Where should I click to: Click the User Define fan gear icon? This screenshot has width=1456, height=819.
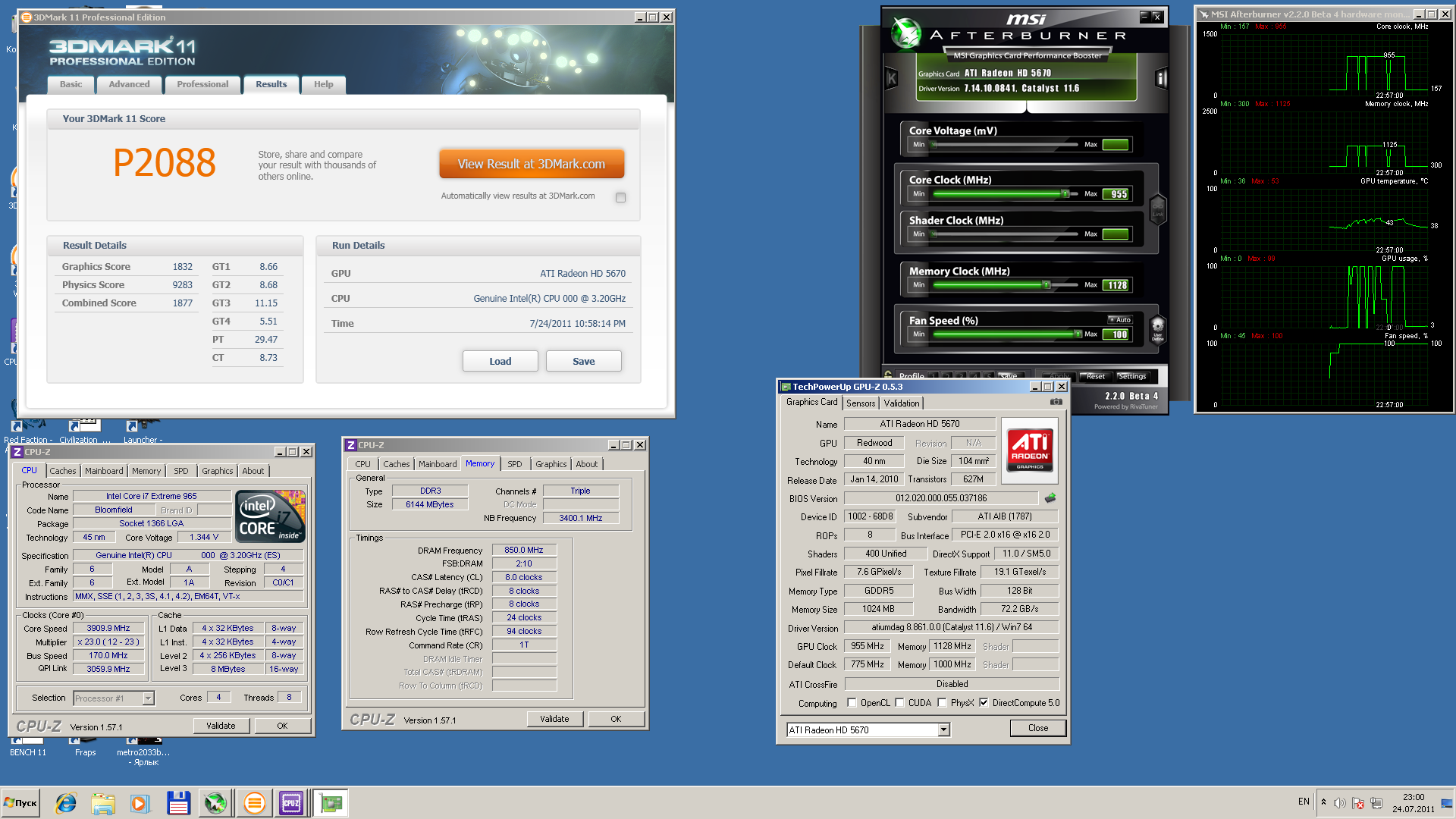coord(1157,328)
